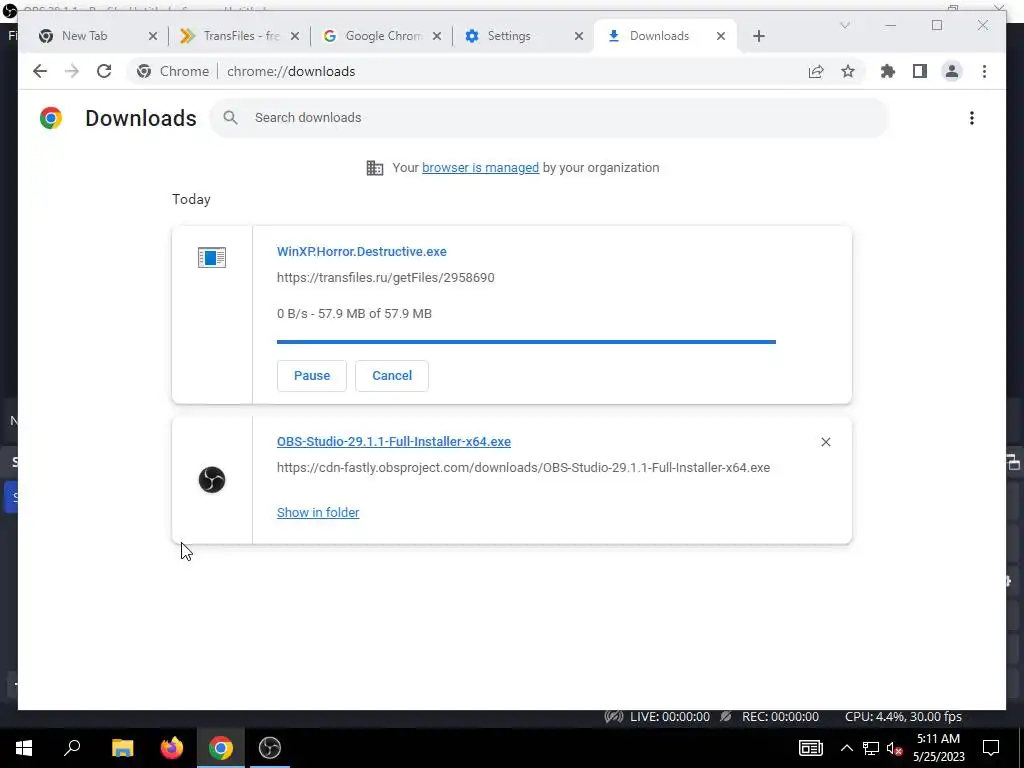Close the Downloads tab
The width and height of the screenshot is (1024, 768).
tap(720, 36)
